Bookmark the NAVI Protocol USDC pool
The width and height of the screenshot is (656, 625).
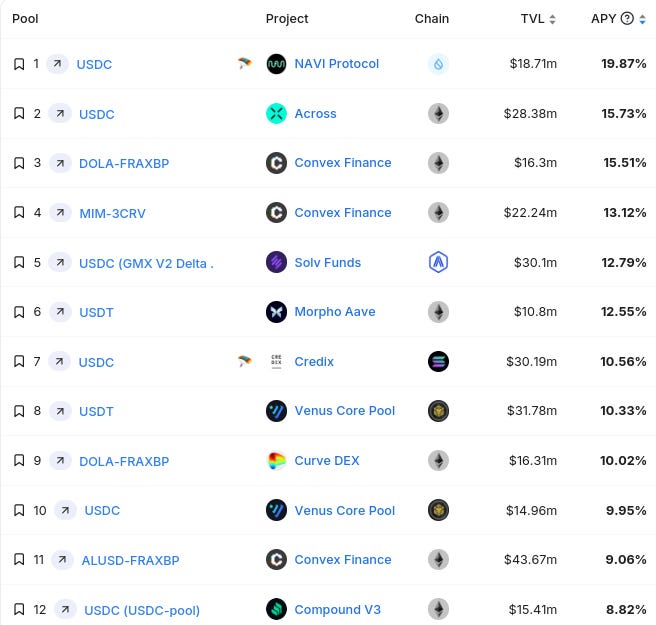[x=19, y=64]
